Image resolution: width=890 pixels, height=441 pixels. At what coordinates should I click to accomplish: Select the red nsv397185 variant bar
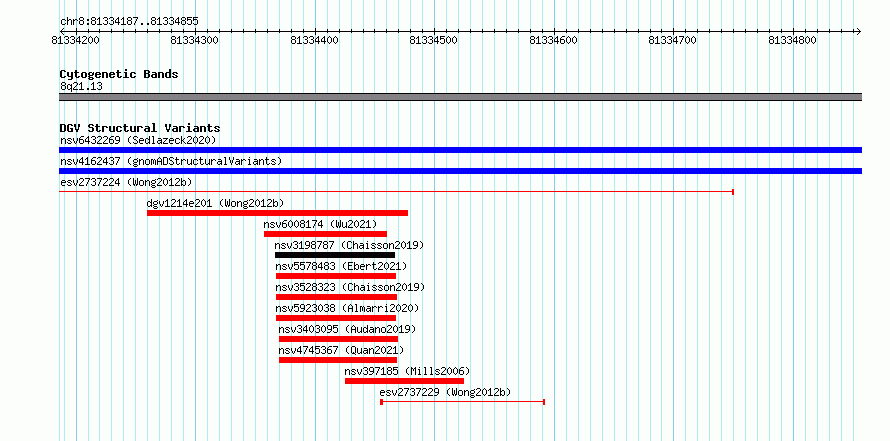point(404,381)
